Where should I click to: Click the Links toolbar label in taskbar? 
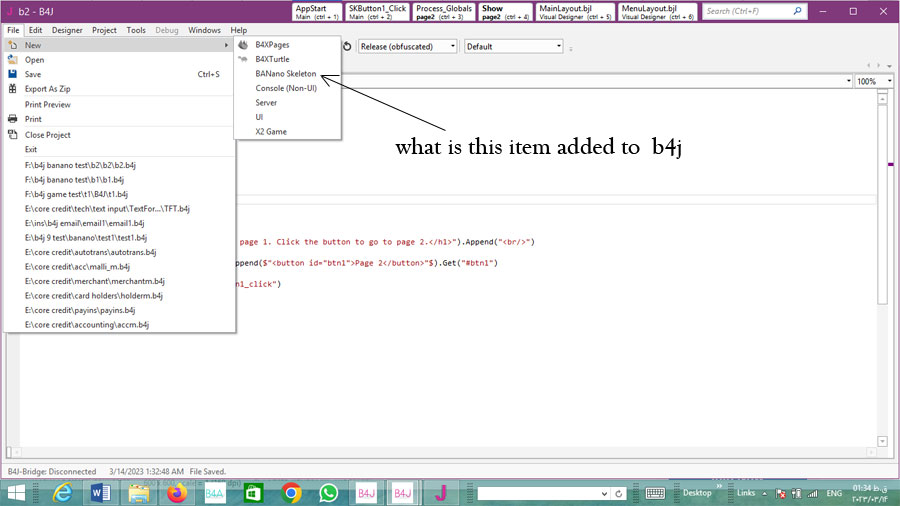[746, 493]
